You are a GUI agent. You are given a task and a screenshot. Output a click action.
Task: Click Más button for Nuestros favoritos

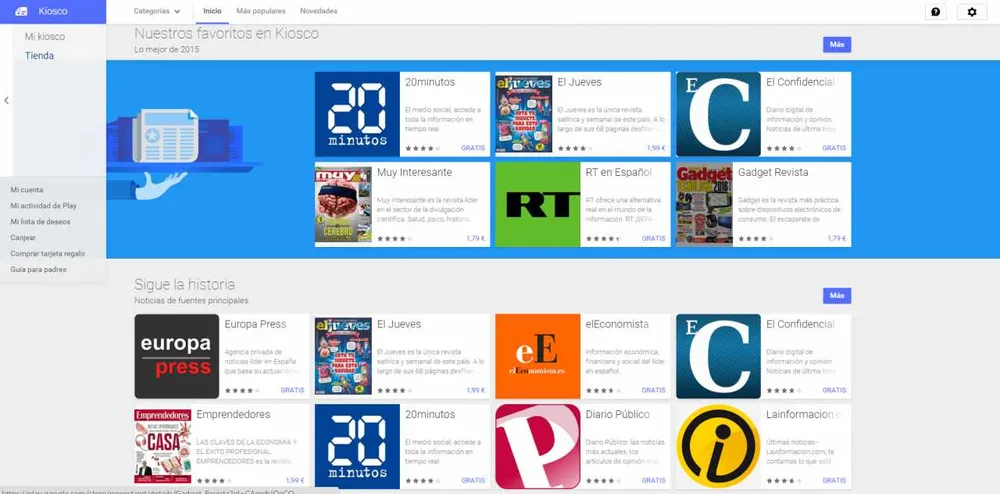[x=836, y=45]
